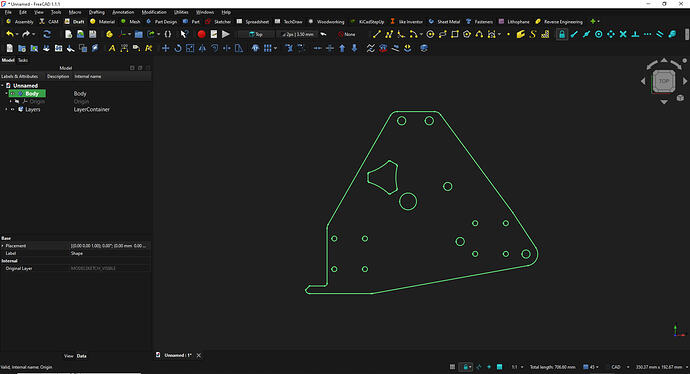The height and width of the screenshot is (374, 690).
Task: Click the TOP face of navigation cube
Action: pos(664,81)
